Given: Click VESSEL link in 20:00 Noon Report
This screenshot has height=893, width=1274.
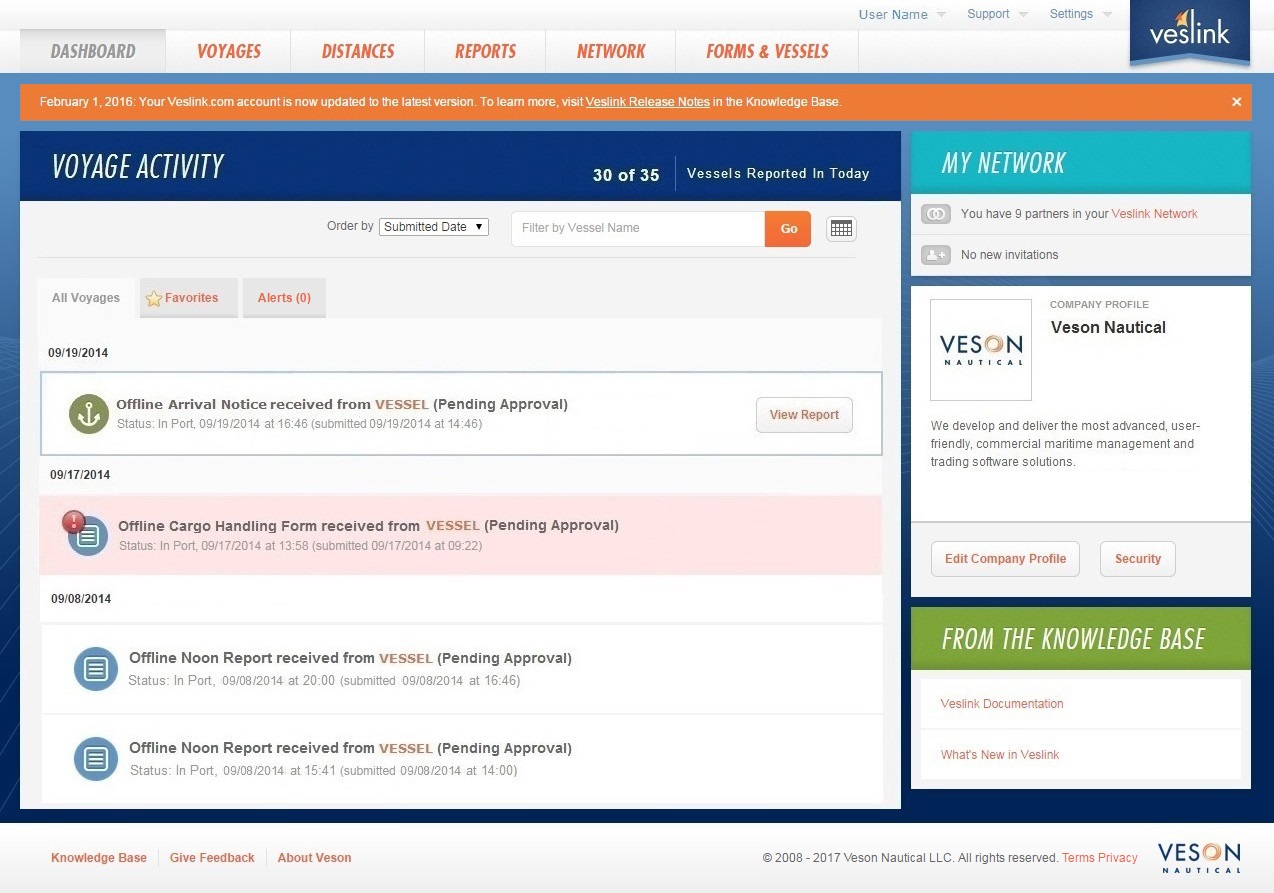Looking at the screenshot, I should [x=406, y=659].
